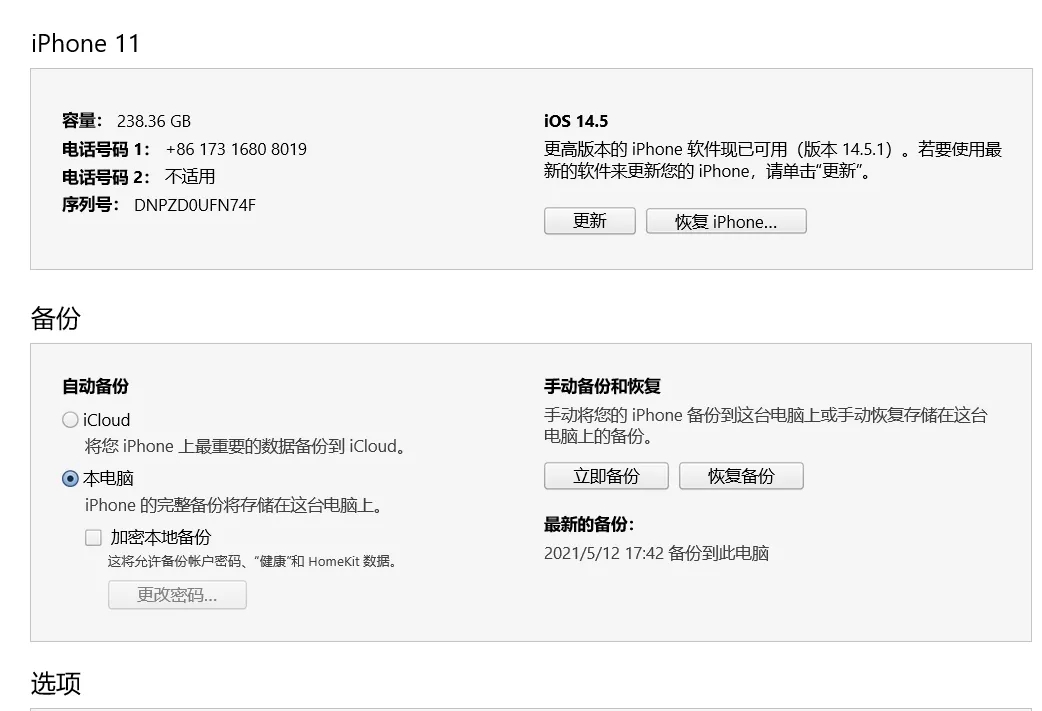
Task: Enable the 加密本地备份 checkbox
Action: pos(93,537)
